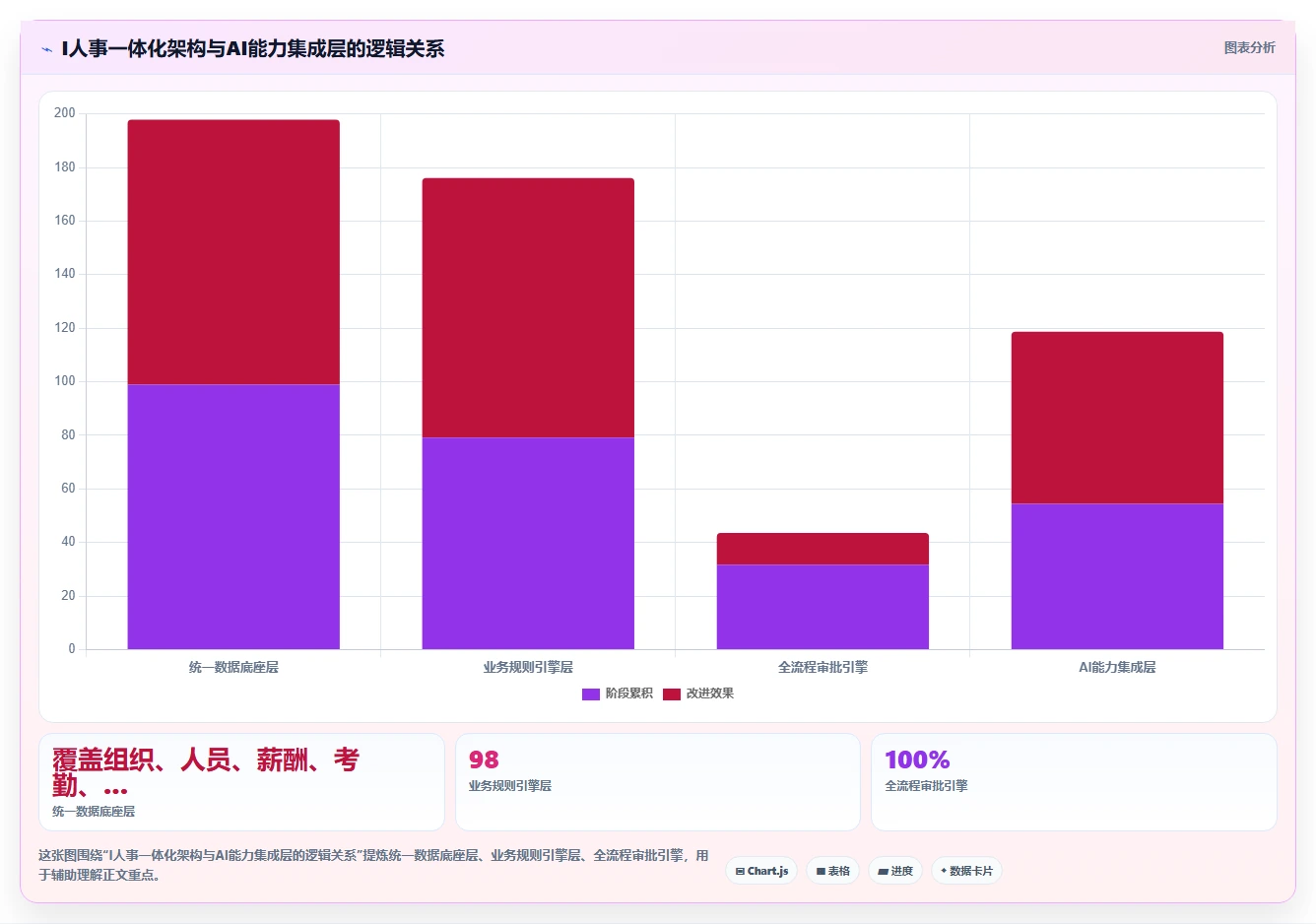Open the 覆盖组织、人员、薪酬 data card
Viewport: 1316px width, 924px height.
241,782
